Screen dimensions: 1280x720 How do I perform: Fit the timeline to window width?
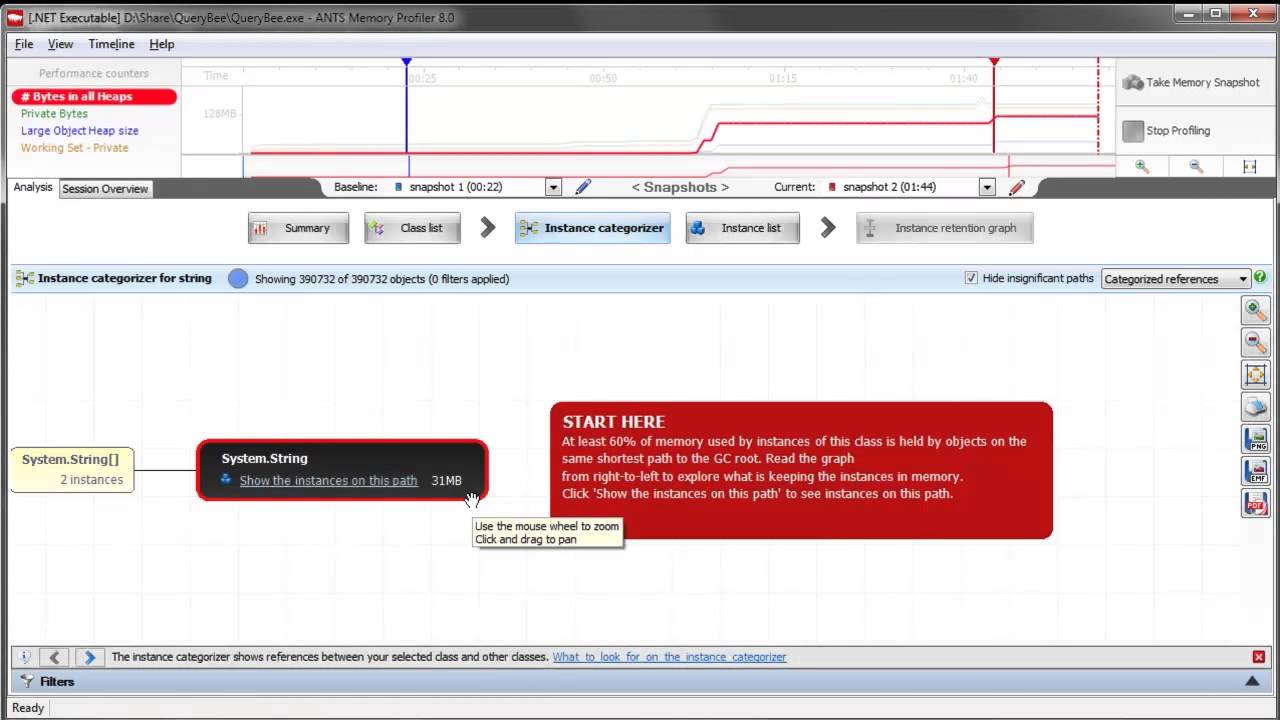click(1249, 167)
